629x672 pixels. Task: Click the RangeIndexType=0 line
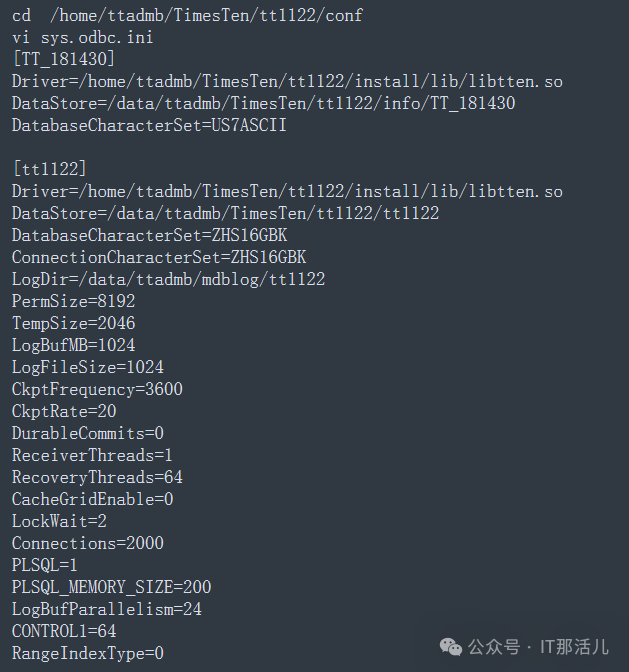88,653
